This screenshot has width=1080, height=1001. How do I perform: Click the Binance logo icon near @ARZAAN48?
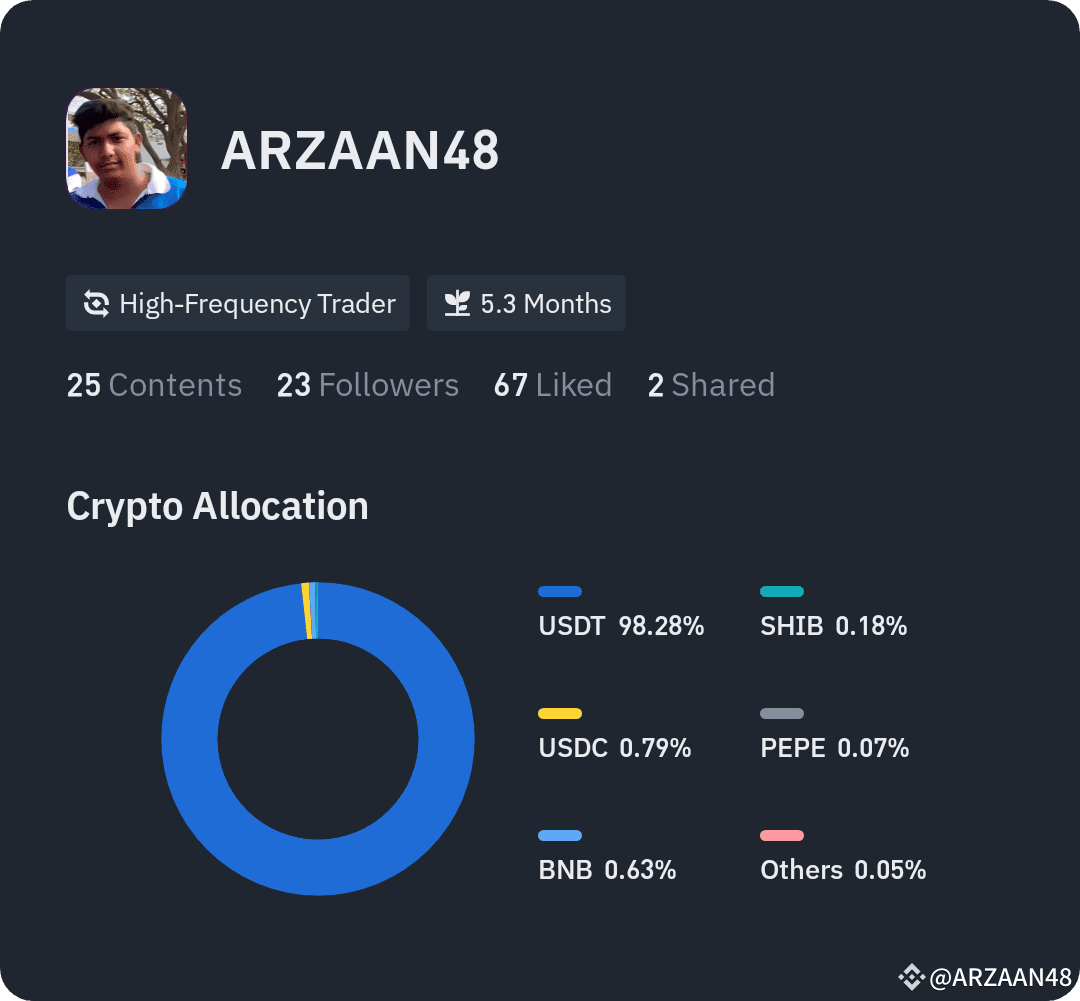(x=911, y=976)
